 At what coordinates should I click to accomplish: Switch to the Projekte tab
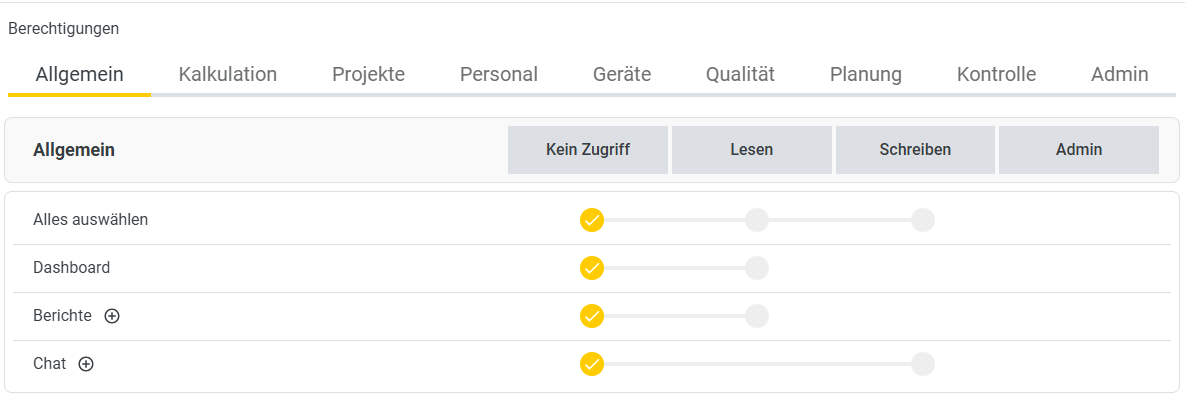(x=368, y=75)
